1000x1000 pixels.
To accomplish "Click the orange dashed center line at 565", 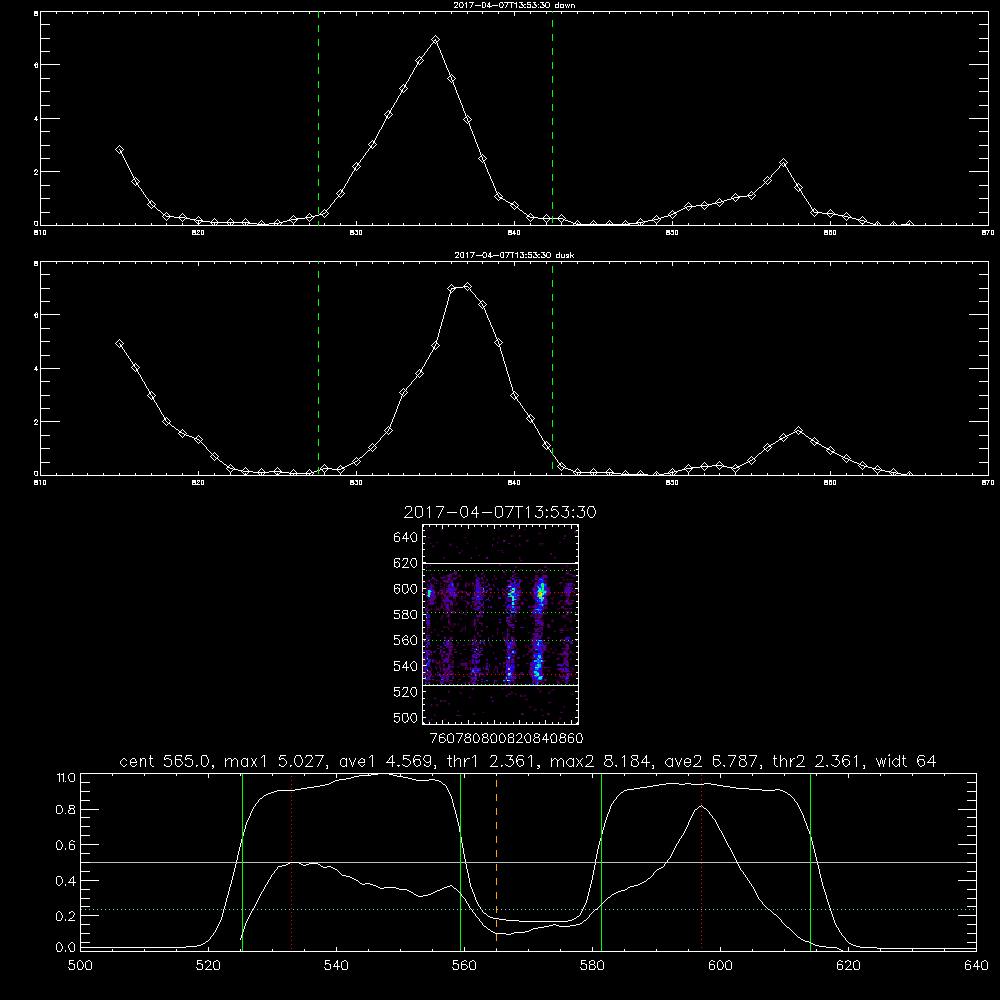I will click(x=496, y=862).
